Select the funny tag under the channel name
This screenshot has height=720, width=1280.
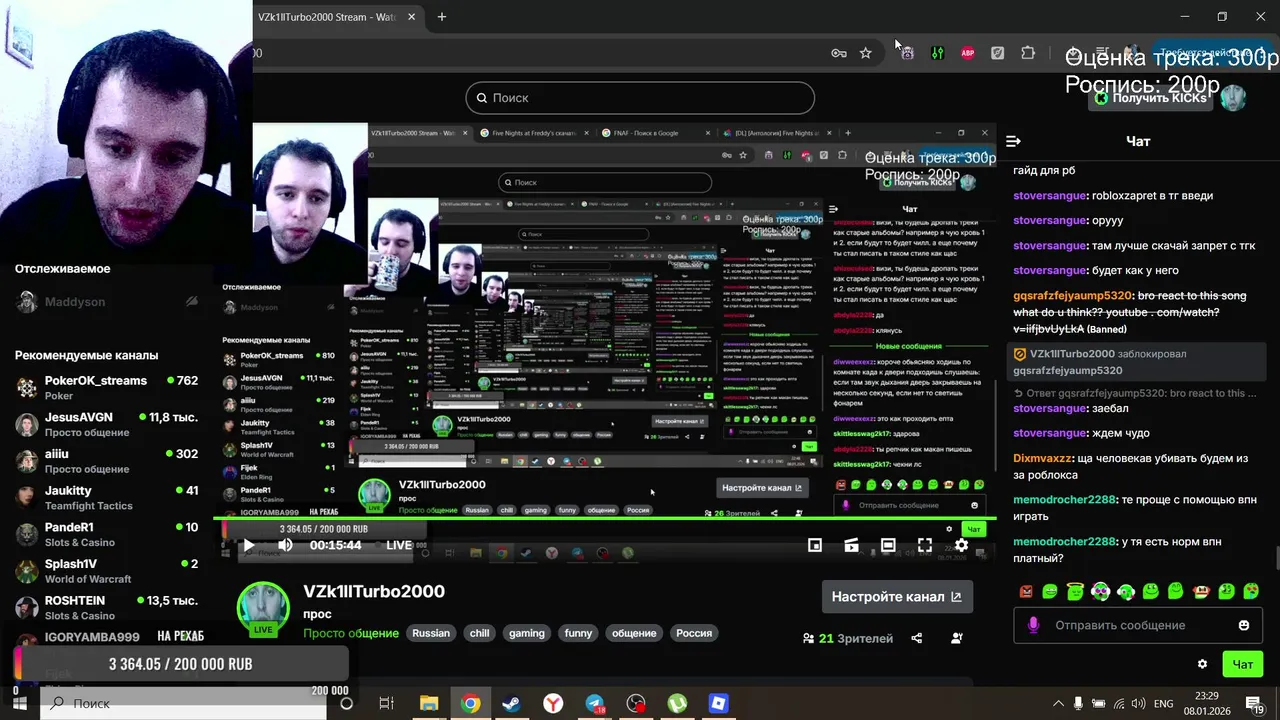click(x=578, y=633)
